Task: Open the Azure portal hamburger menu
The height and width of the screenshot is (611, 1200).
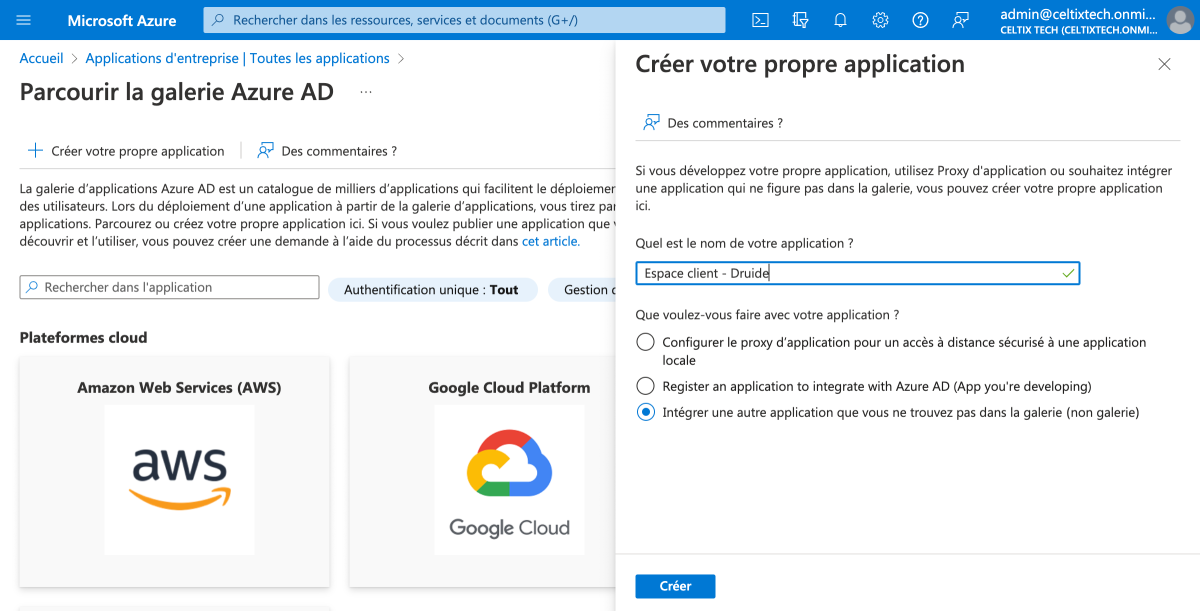Action: point(24,20)
